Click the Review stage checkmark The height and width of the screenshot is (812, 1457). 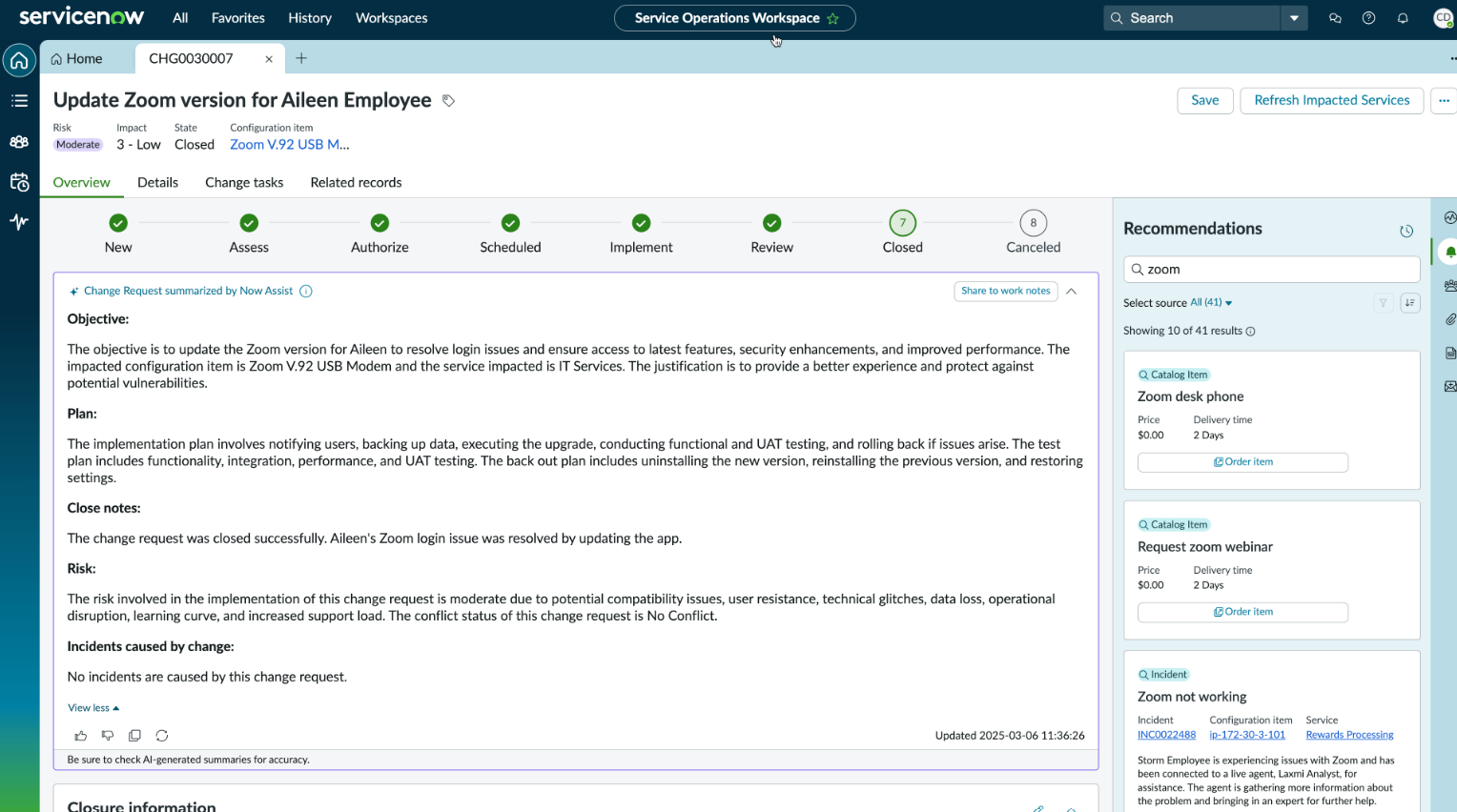772,223
